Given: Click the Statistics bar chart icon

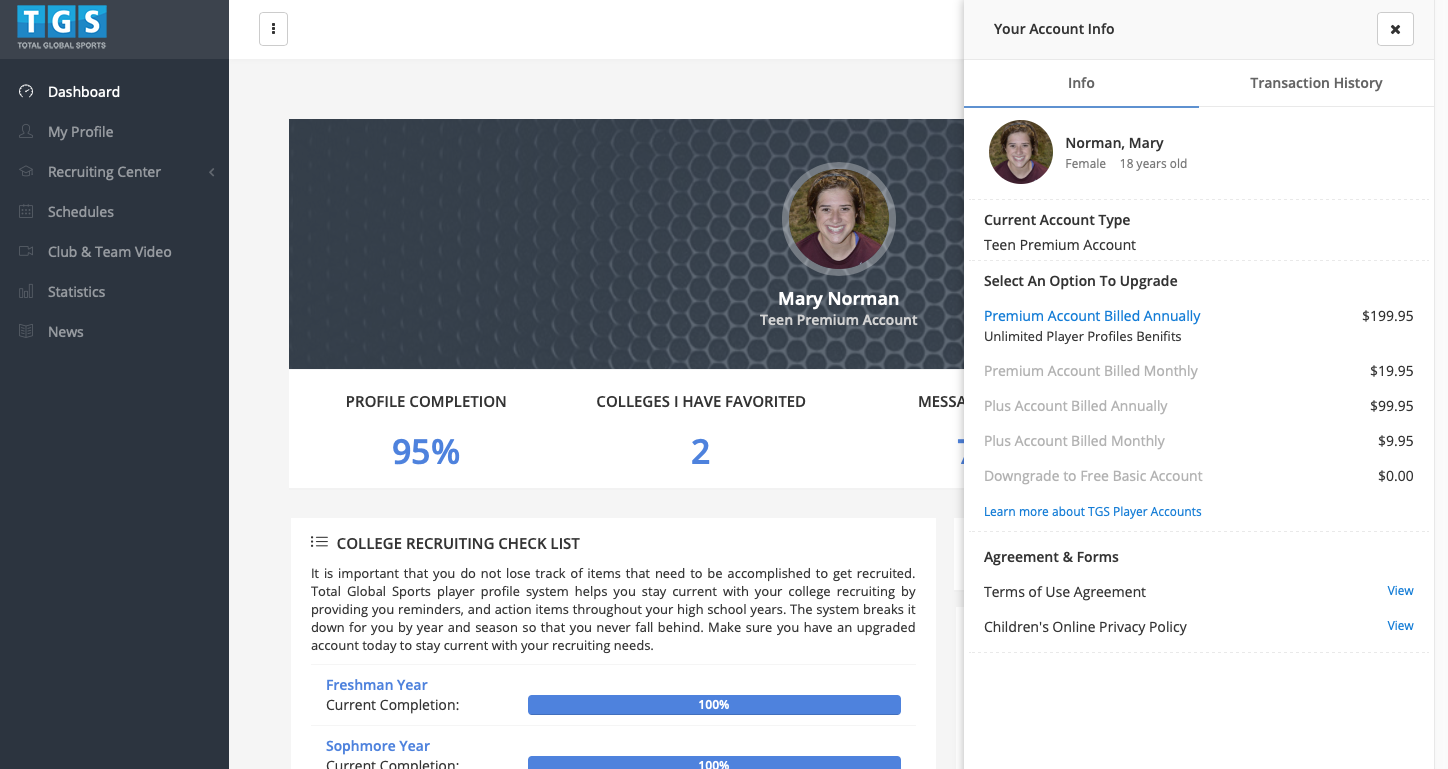Looking at the screenshot, I should [27, 292].
